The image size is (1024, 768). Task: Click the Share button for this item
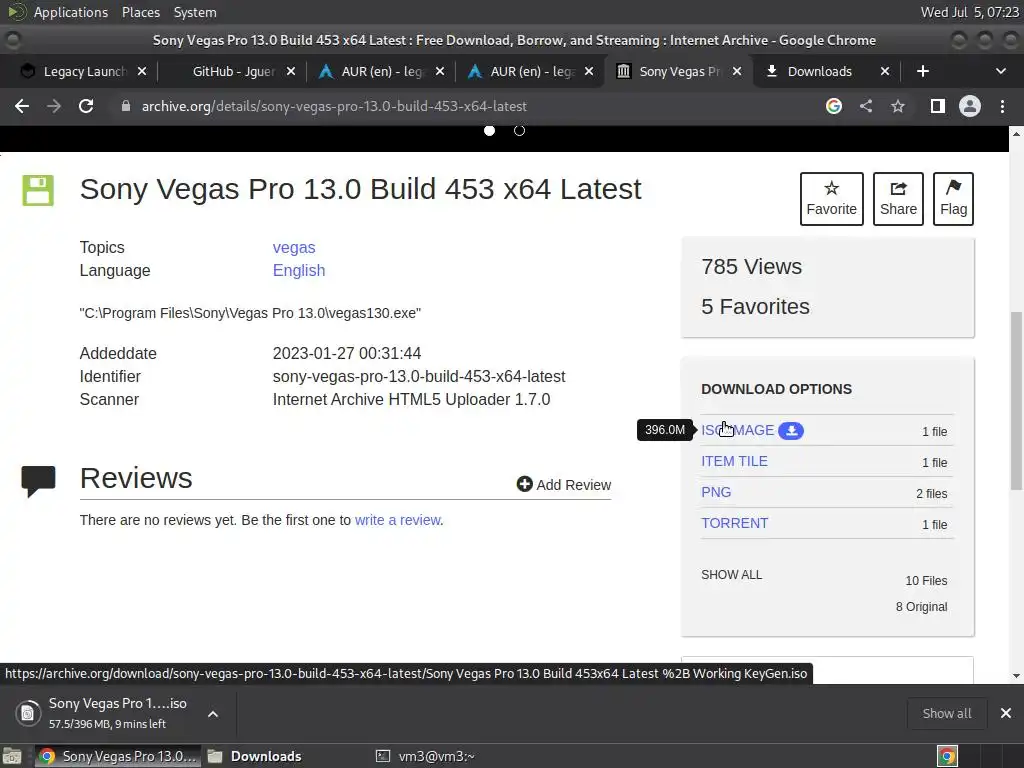898,199
